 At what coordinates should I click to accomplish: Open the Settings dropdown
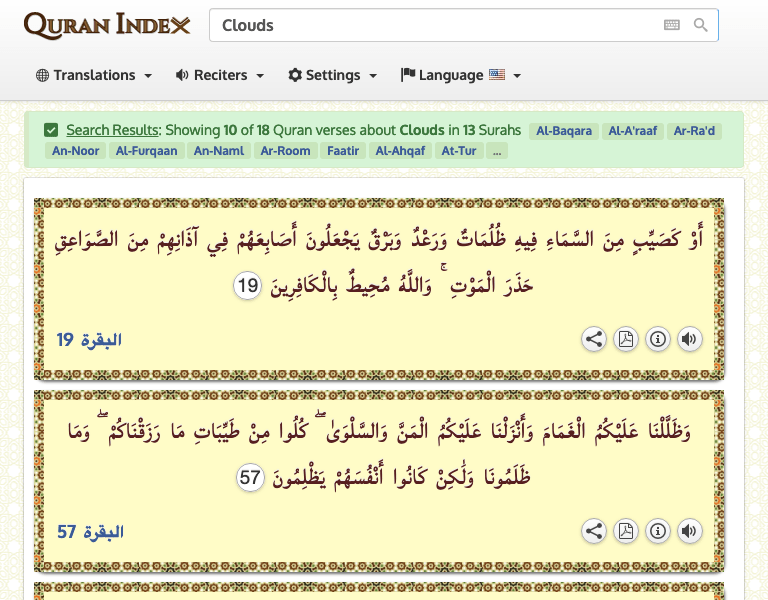tap(332, 75)
